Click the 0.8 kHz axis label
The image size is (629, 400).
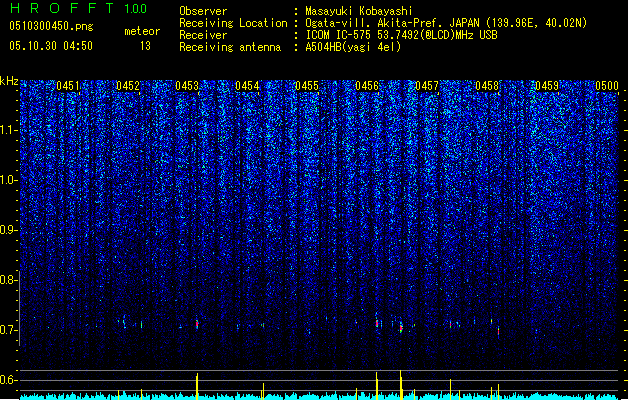[x=8, y=280]
